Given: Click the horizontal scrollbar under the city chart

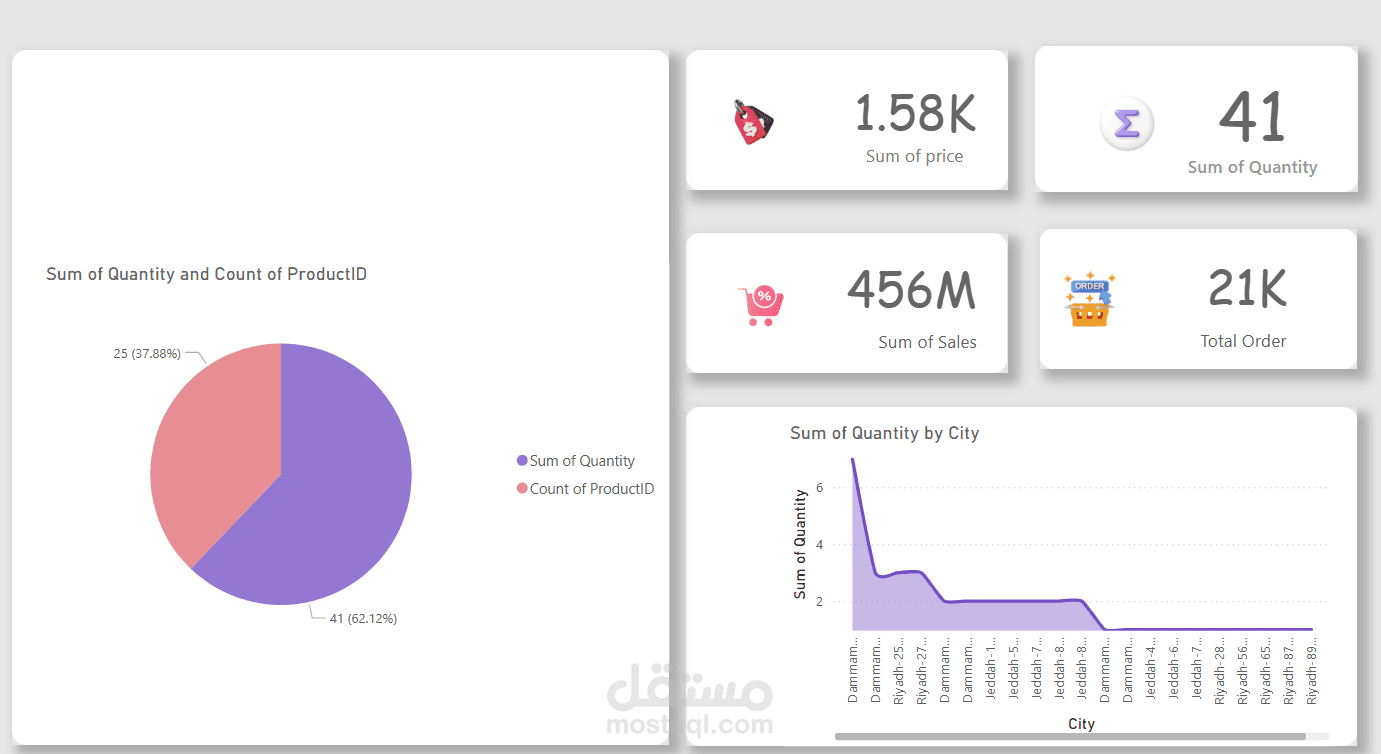Looking at the screenshot, I should 1070,737.
